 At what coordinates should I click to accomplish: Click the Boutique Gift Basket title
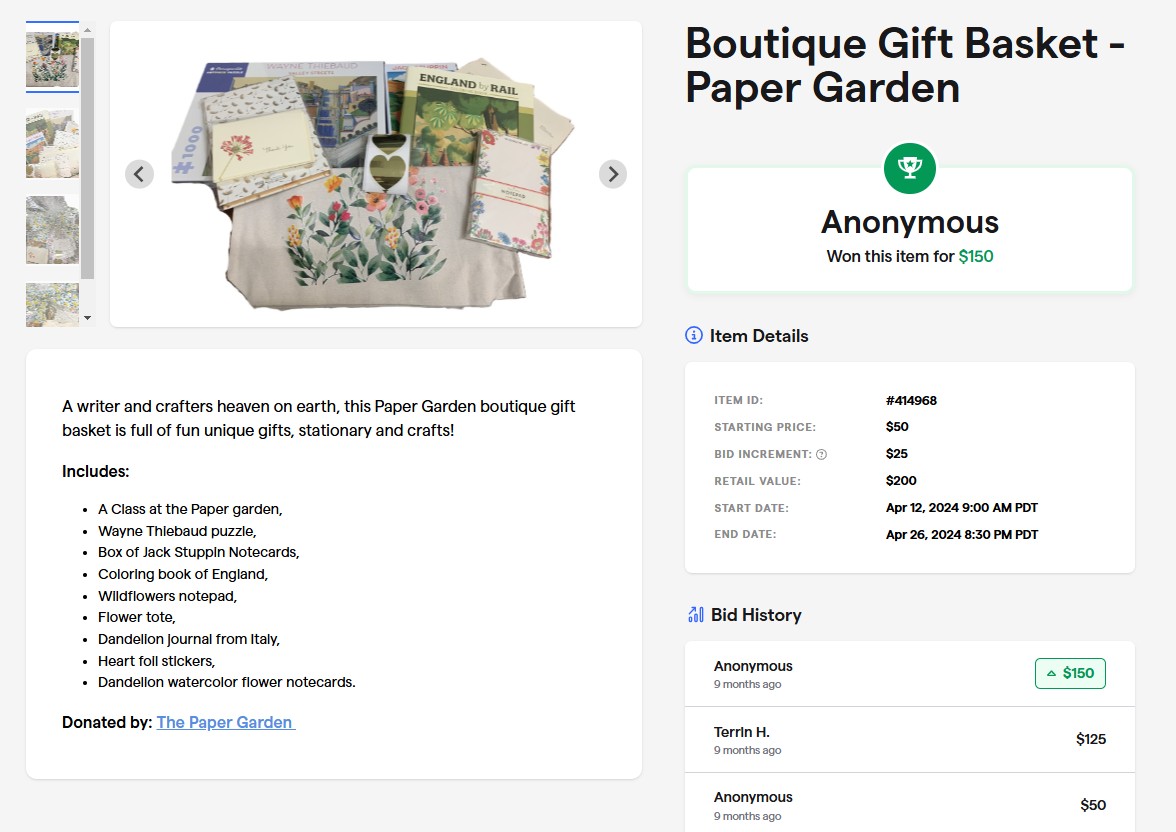point(905,65)
